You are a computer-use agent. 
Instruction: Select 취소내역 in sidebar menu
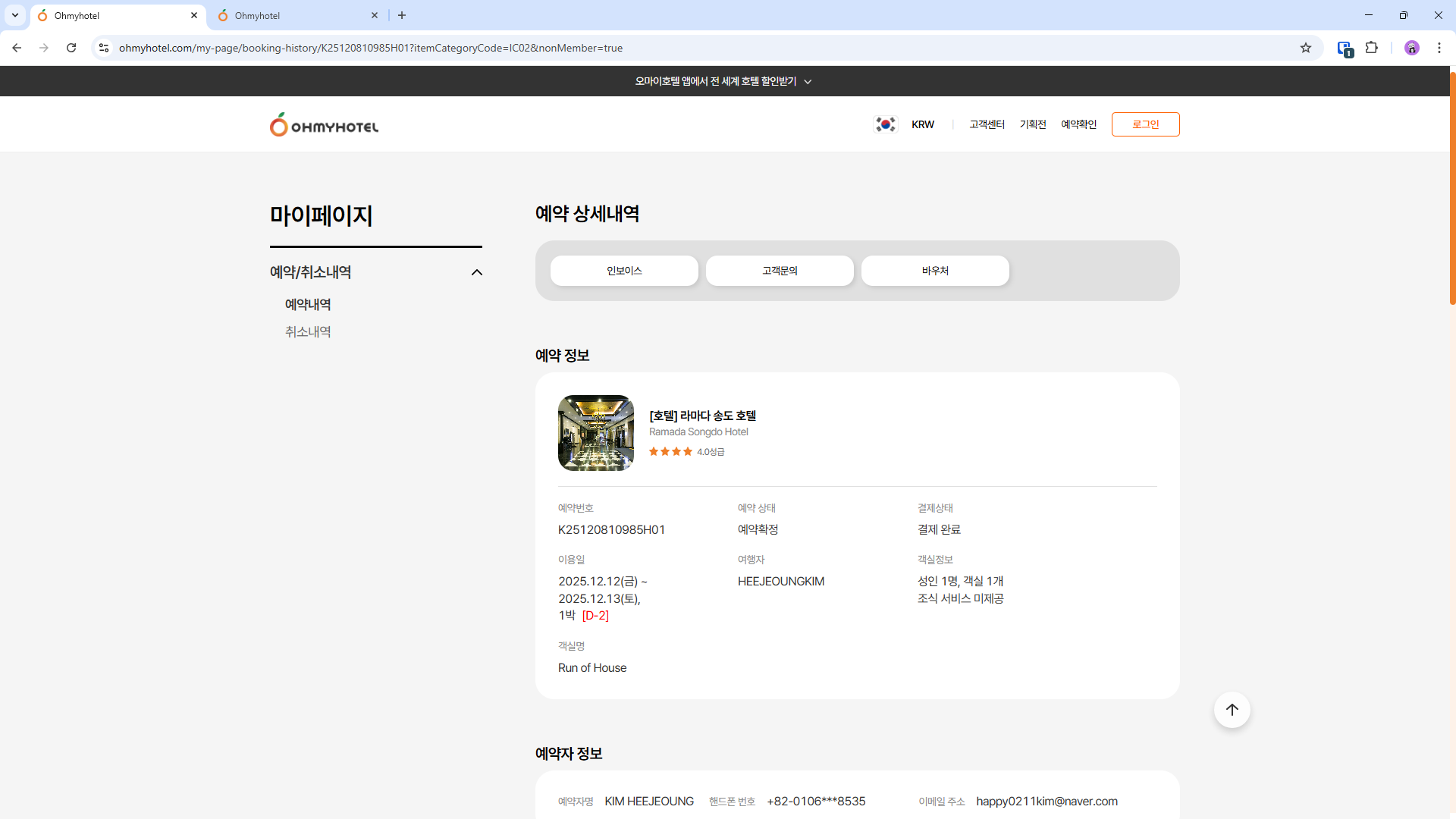pos(308,331)
